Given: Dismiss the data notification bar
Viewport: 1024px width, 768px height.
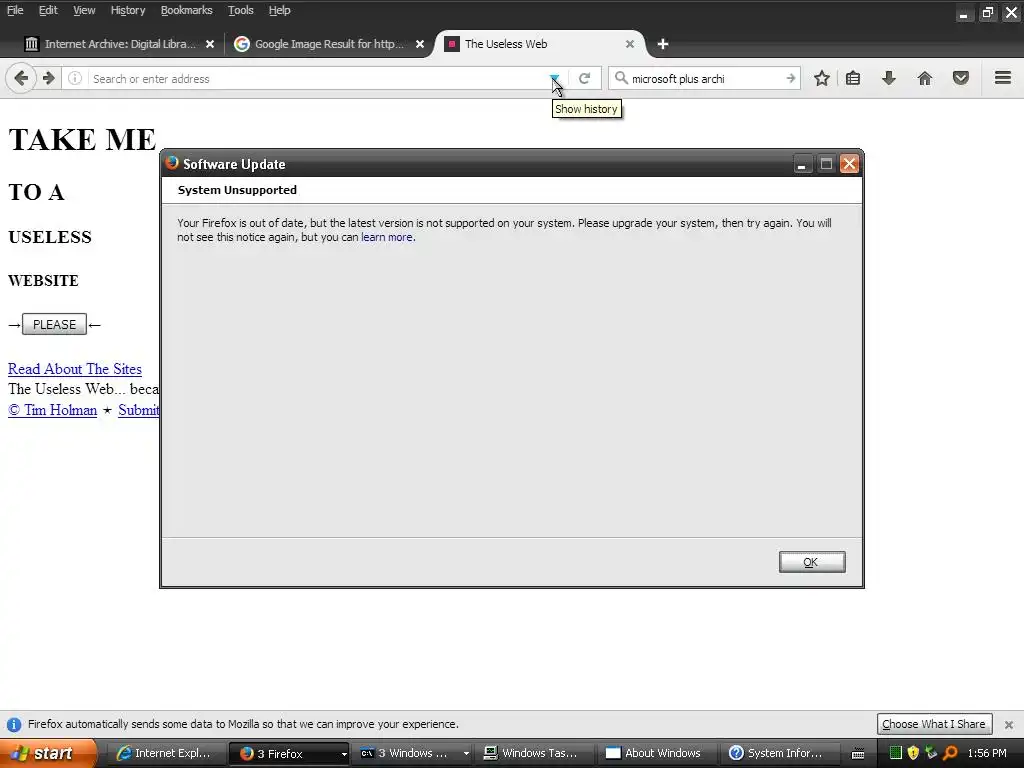Looking at the screenshot, I should [1008, 724].
